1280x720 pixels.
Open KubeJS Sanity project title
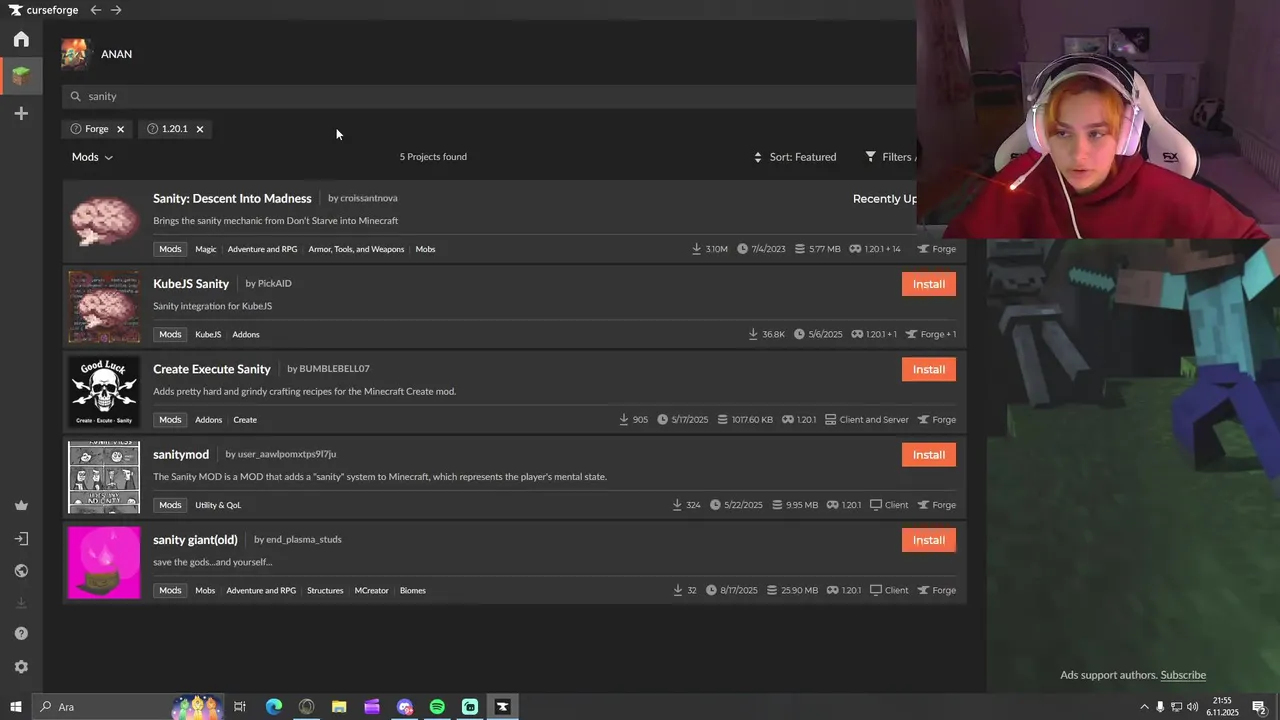click(x=191, y=284)
